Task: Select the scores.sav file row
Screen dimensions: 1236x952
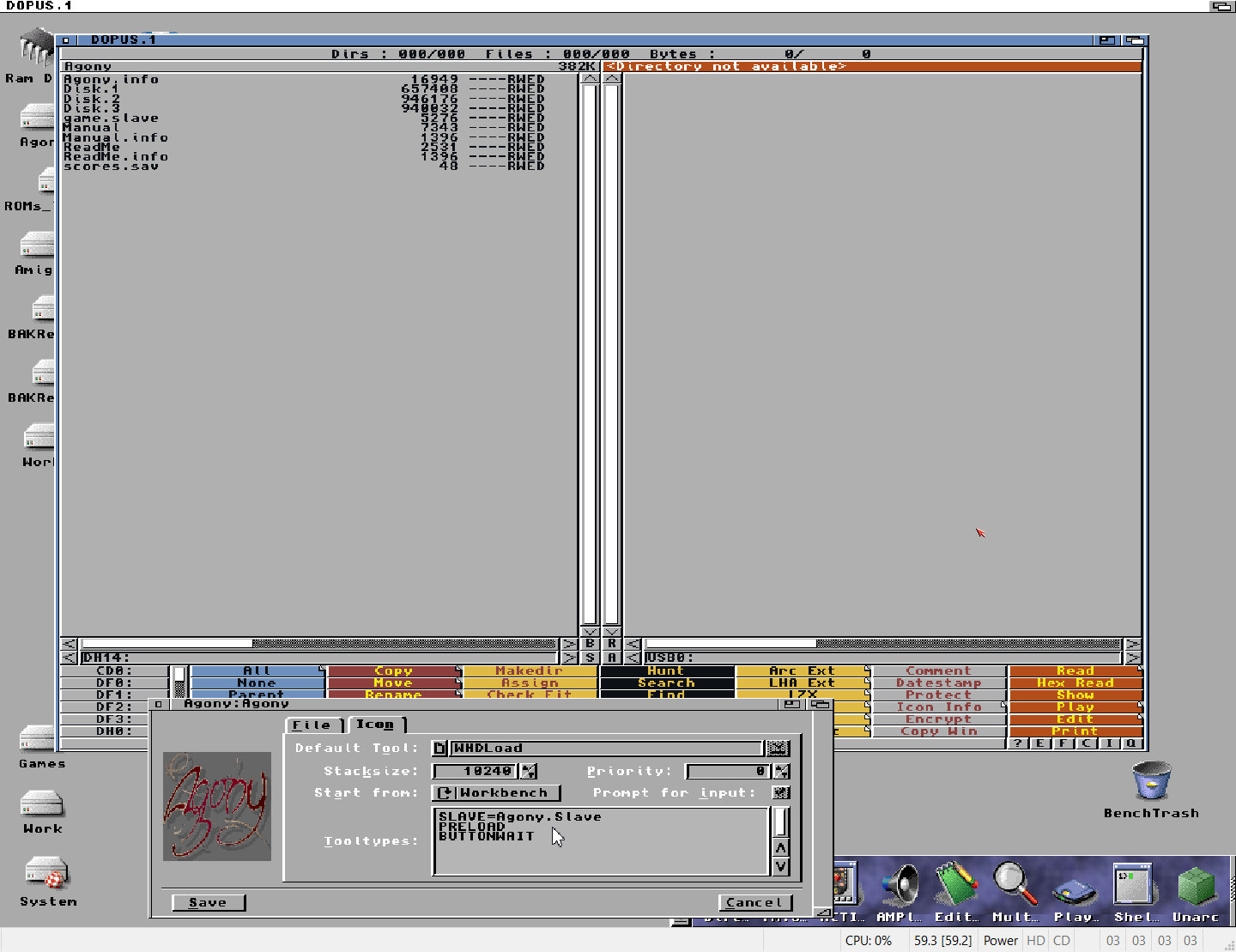Action: [x=303, y=167]
